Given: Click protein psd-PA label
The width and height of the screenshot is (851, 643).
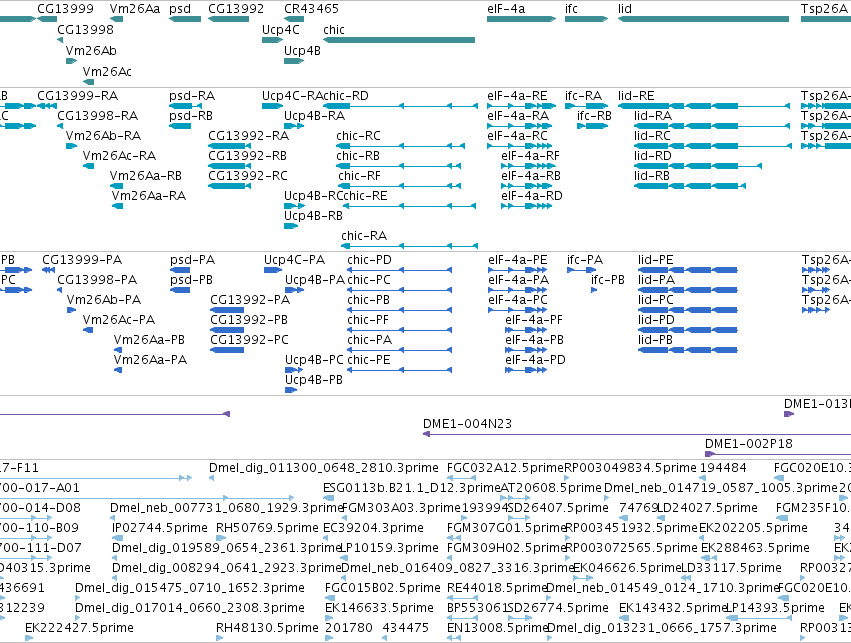Looking at the screenshot, I should 193,260.
